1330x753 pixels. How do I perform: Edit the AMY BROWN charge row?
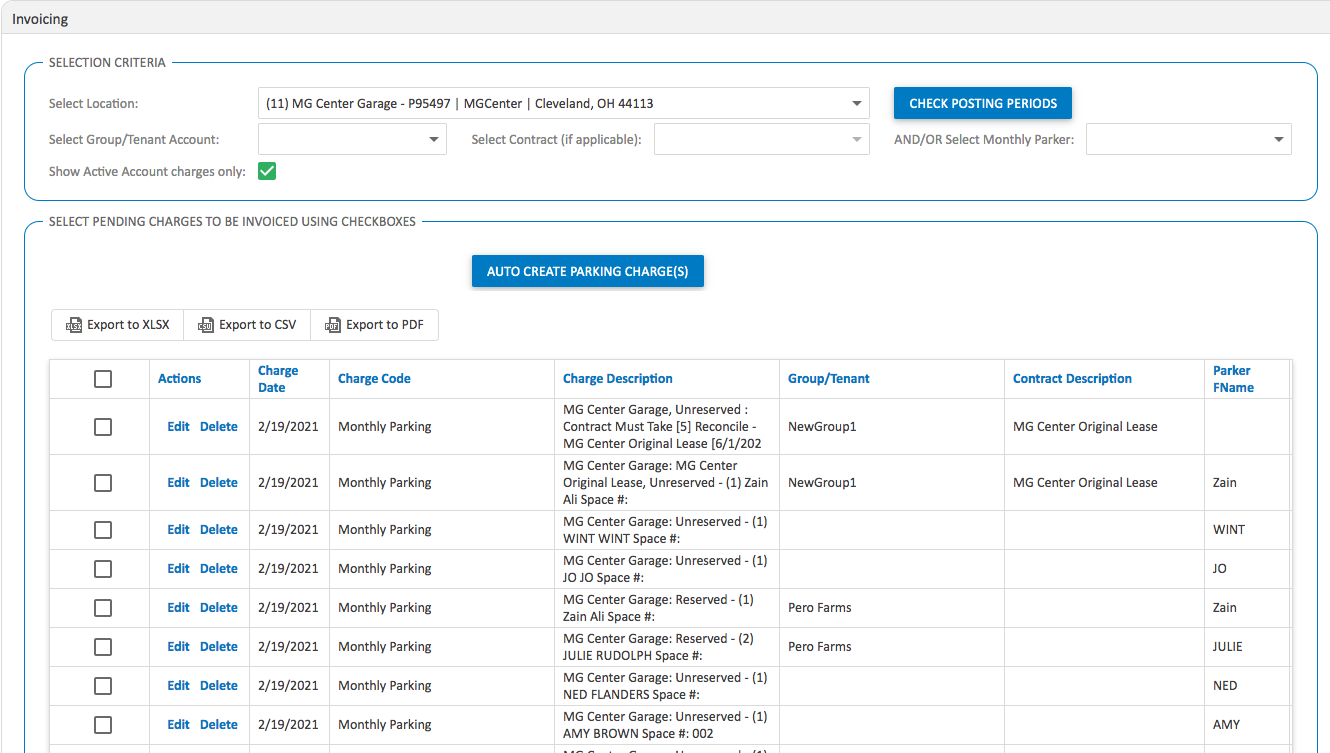[x=177, y=724]
